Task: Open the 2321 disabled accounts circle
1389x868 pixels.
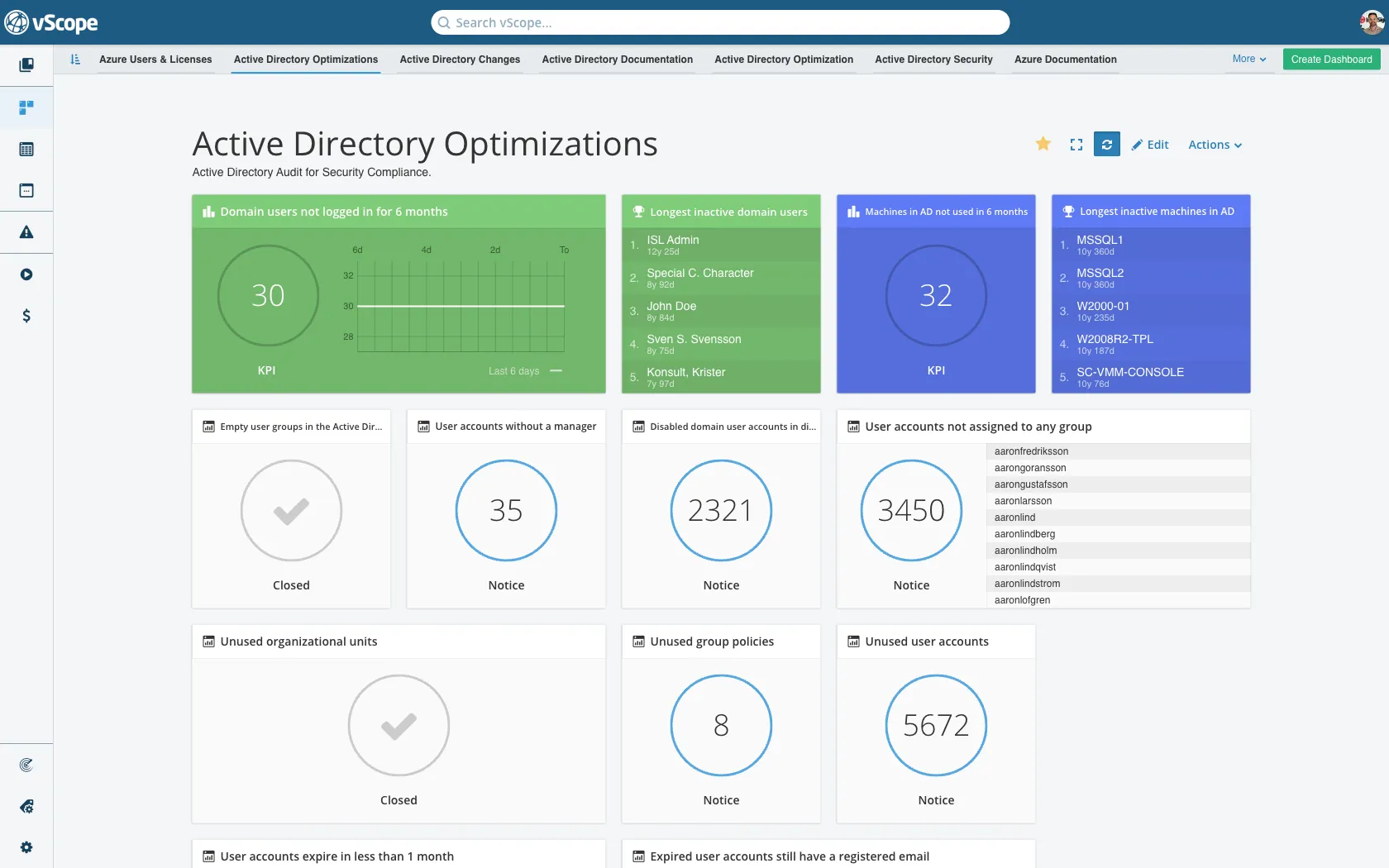Action: pyautogui.click(x=721, y=510)
